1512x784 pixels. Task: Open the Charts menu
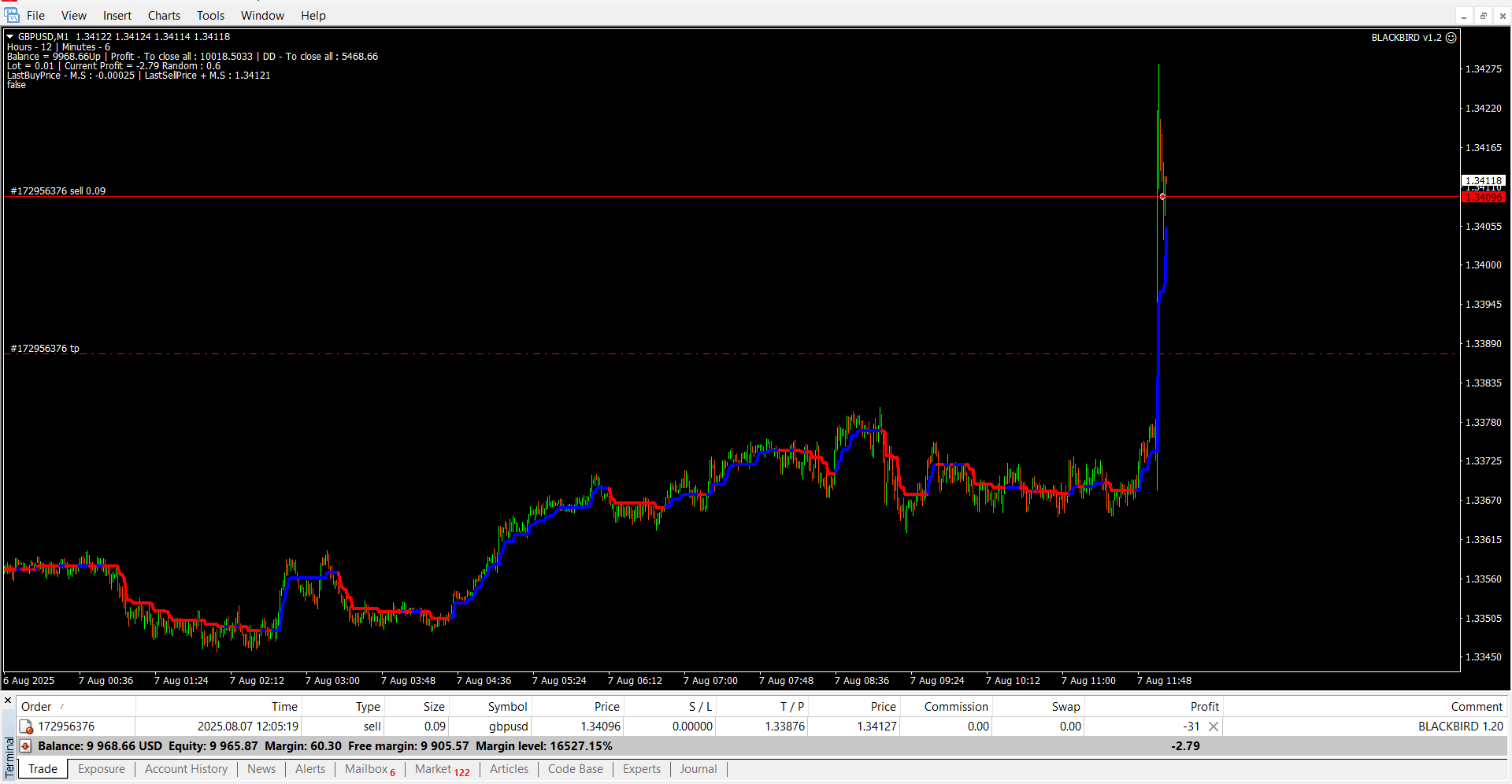pos(164,16)
